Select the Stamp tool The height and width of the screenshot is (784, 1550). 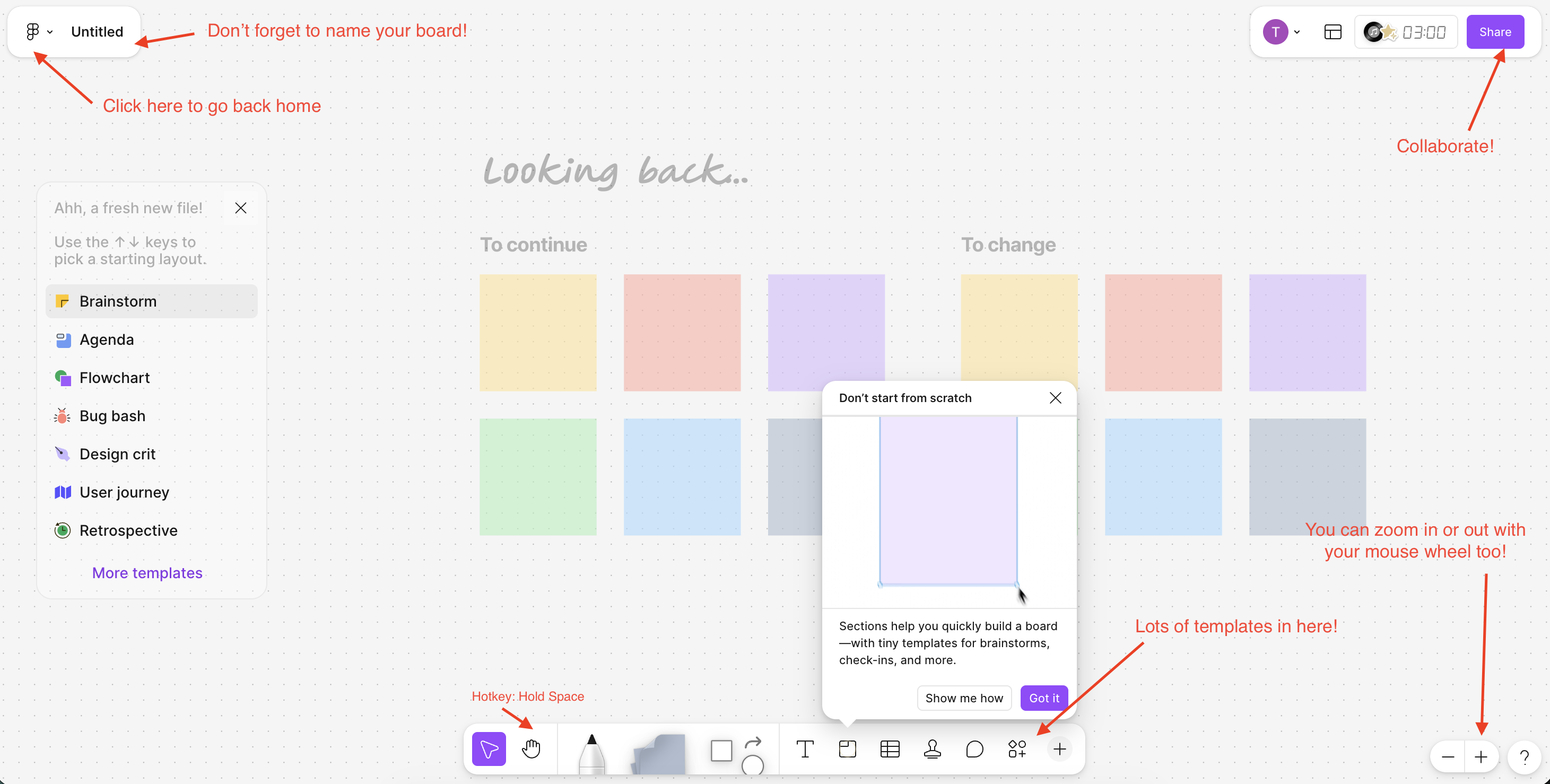point(932,749)
